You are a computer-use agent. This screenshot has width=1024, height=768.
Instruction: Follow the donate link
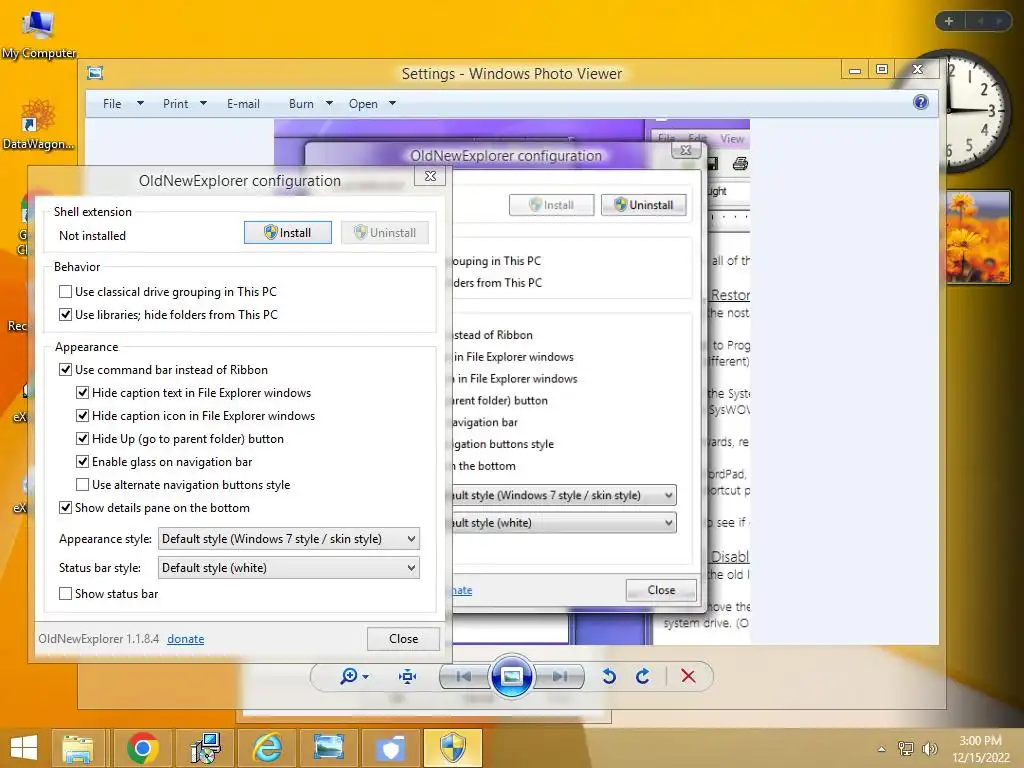pyautogui.click(x=185, y=639)
